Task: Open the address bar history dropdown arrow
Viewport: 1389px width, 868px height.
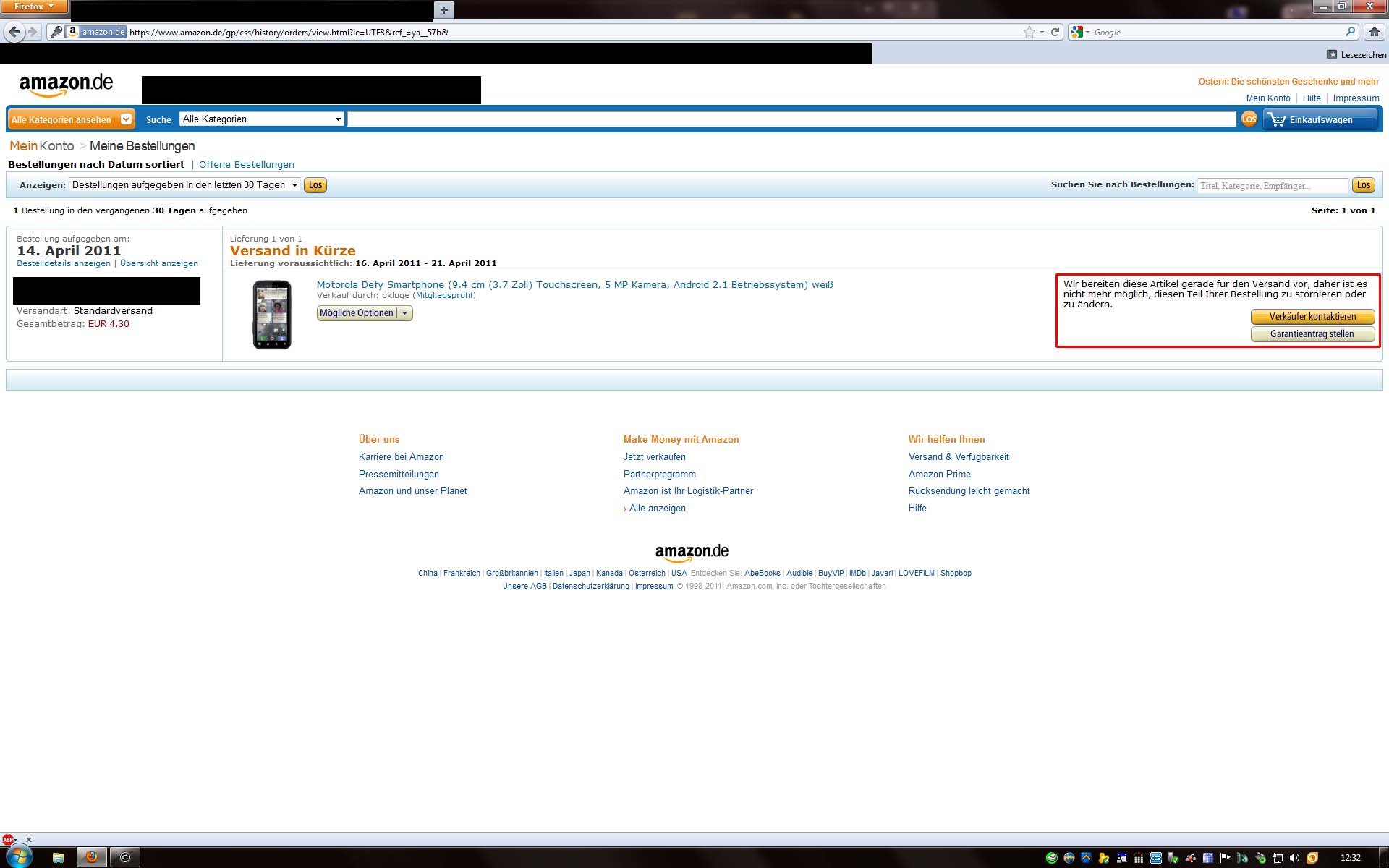Action: point(1042,32)
